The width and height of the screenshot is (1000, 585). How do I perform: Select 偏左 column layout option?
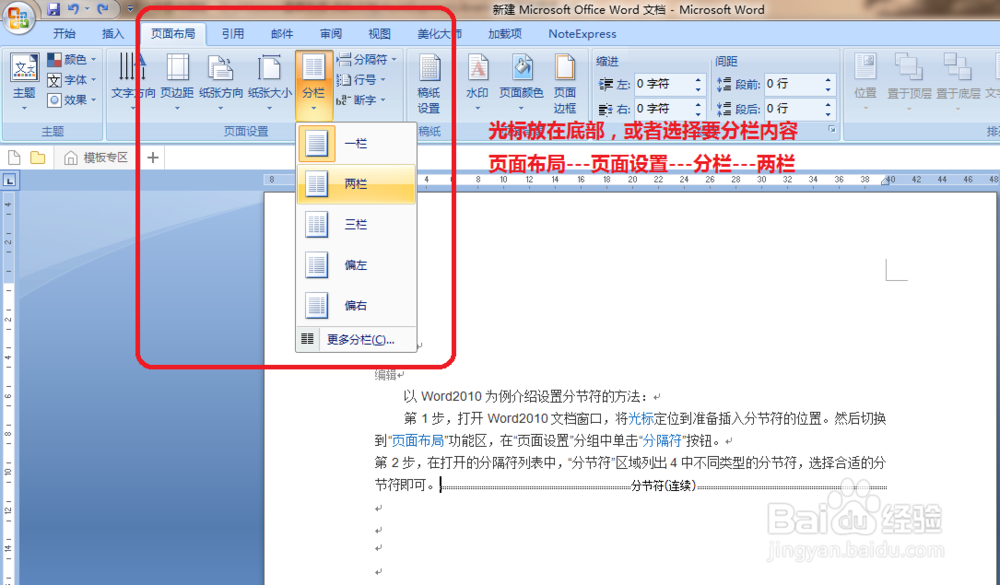point(356,265)
